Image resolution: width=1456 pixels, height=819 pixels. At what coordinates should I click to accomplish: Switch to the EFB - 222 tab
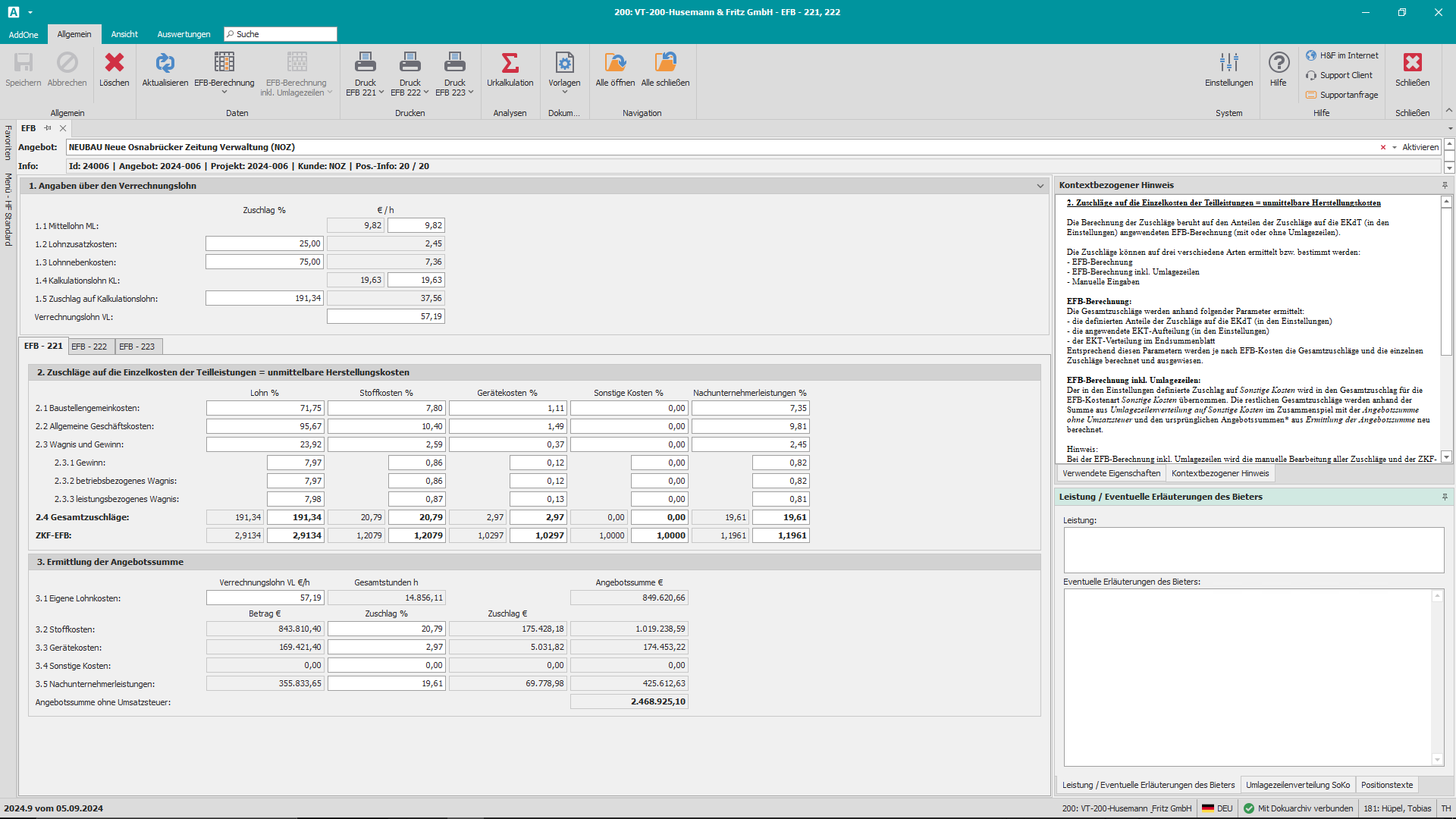click(x=89, y=347)
